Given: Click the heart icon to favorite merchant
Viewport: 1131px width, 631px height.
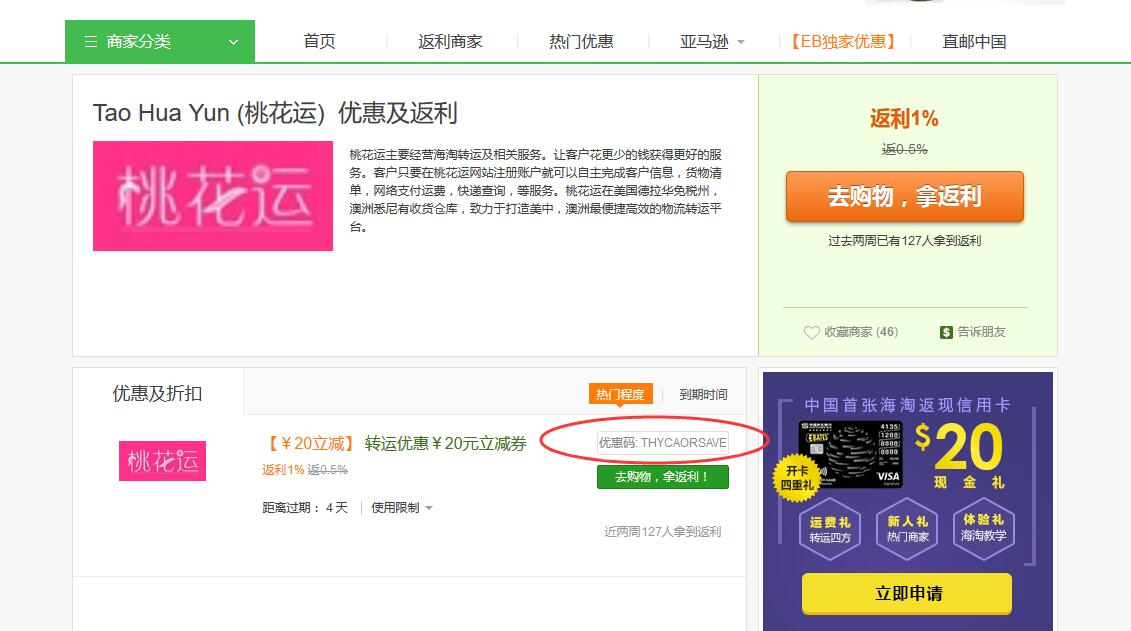Looking at the screenshot, I should [811, 332].
